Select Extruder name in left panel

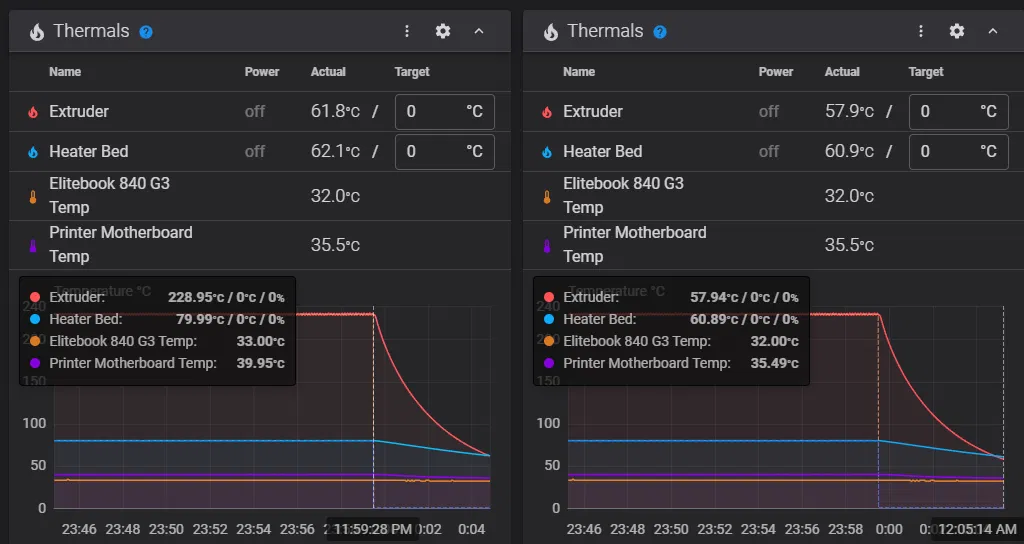click(79, 112)
